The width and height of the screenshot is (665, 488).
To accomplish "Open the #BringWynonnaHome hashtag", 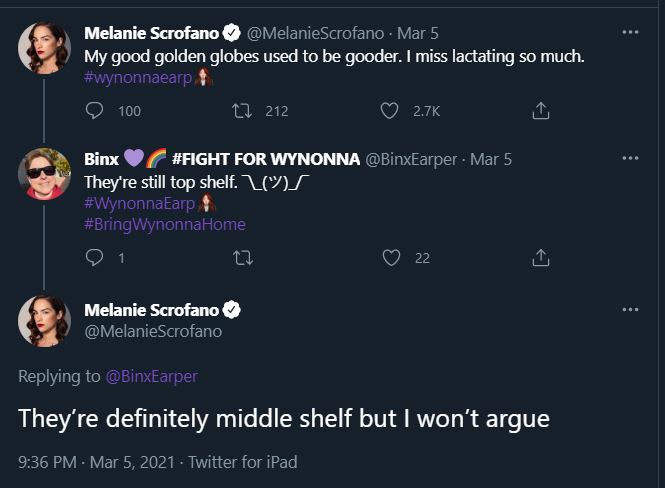I will (165, 224).
